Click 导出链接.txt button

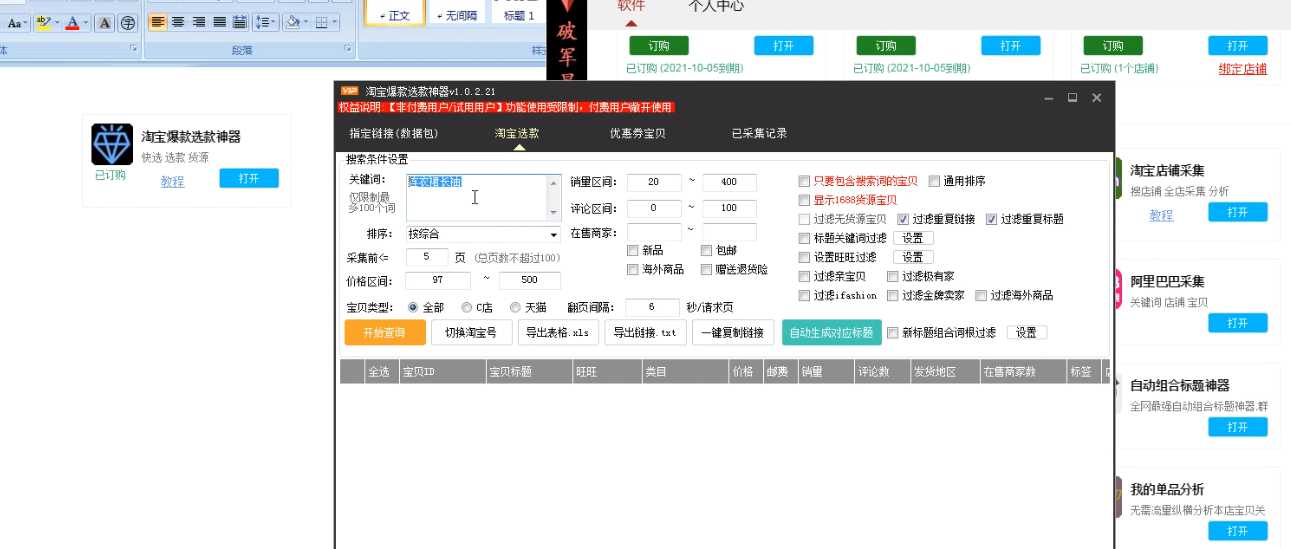pyautogui.click(x=644, y=333)
